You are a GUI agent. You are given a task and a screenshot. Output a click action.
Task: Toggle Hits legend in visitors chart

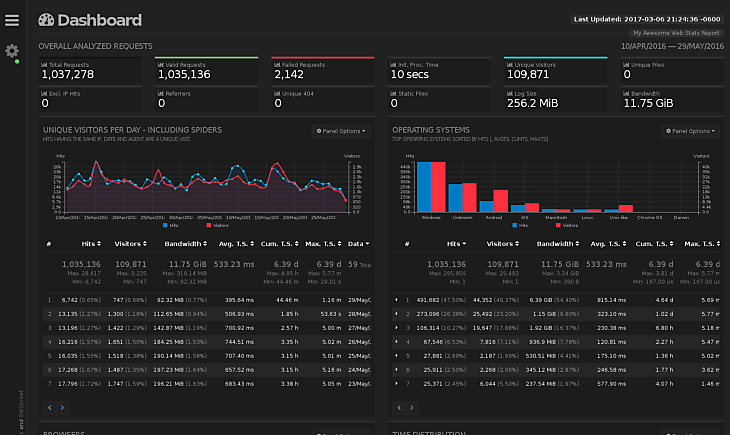coord(170,225)
